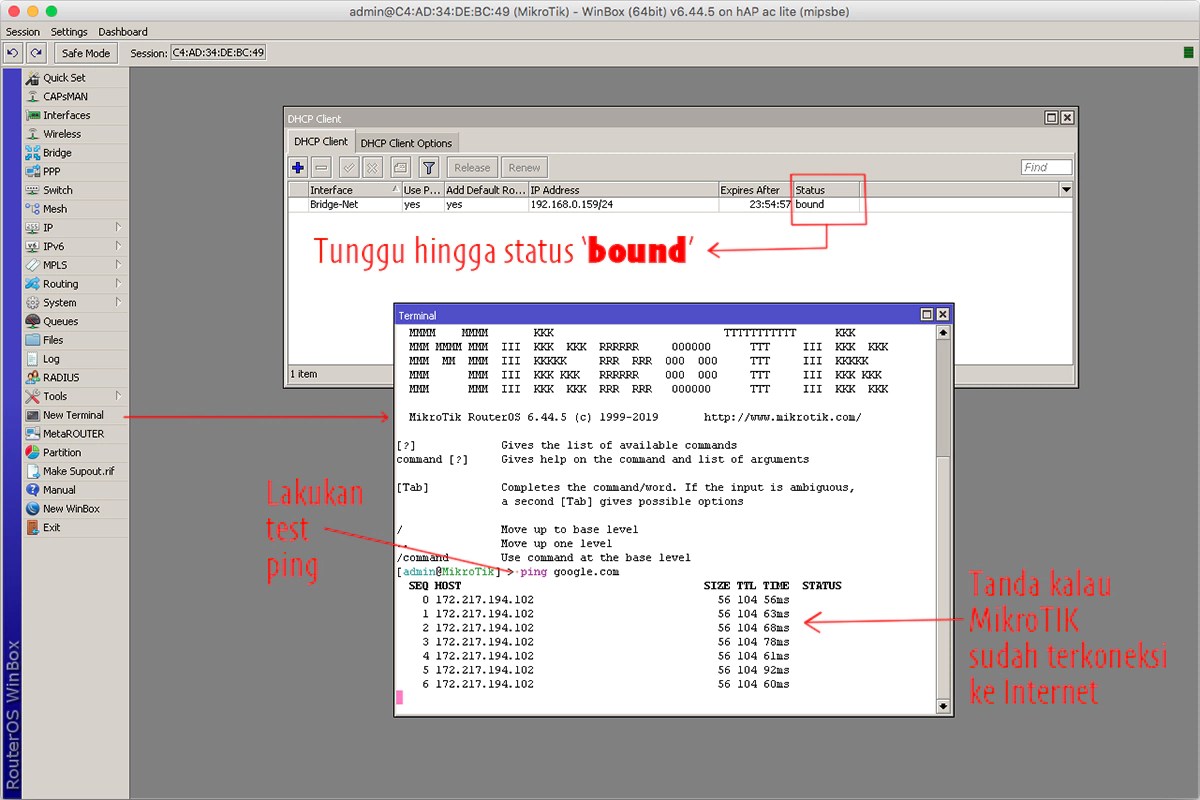
Task: Open Manual from sidebar
Action: click(76, 490)
